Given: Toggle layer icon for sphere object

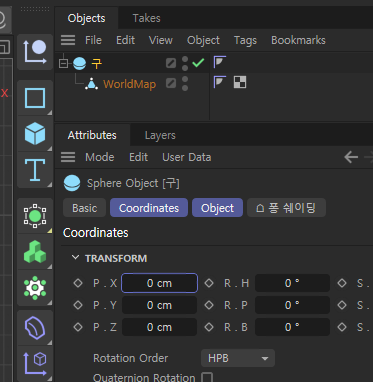Looking at the screenshot, I should pos(171,63).
